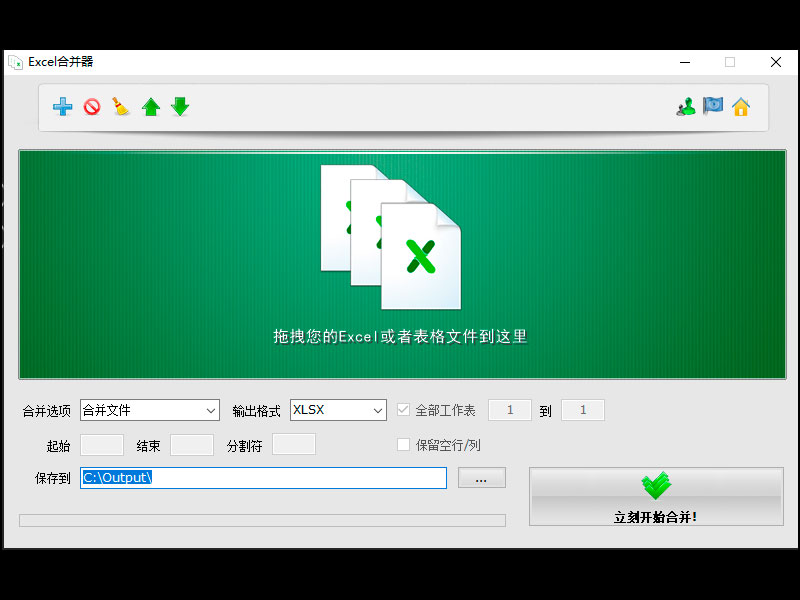Click the red remove file icon
The image size is (800, 600).
(x=92, y=107)
